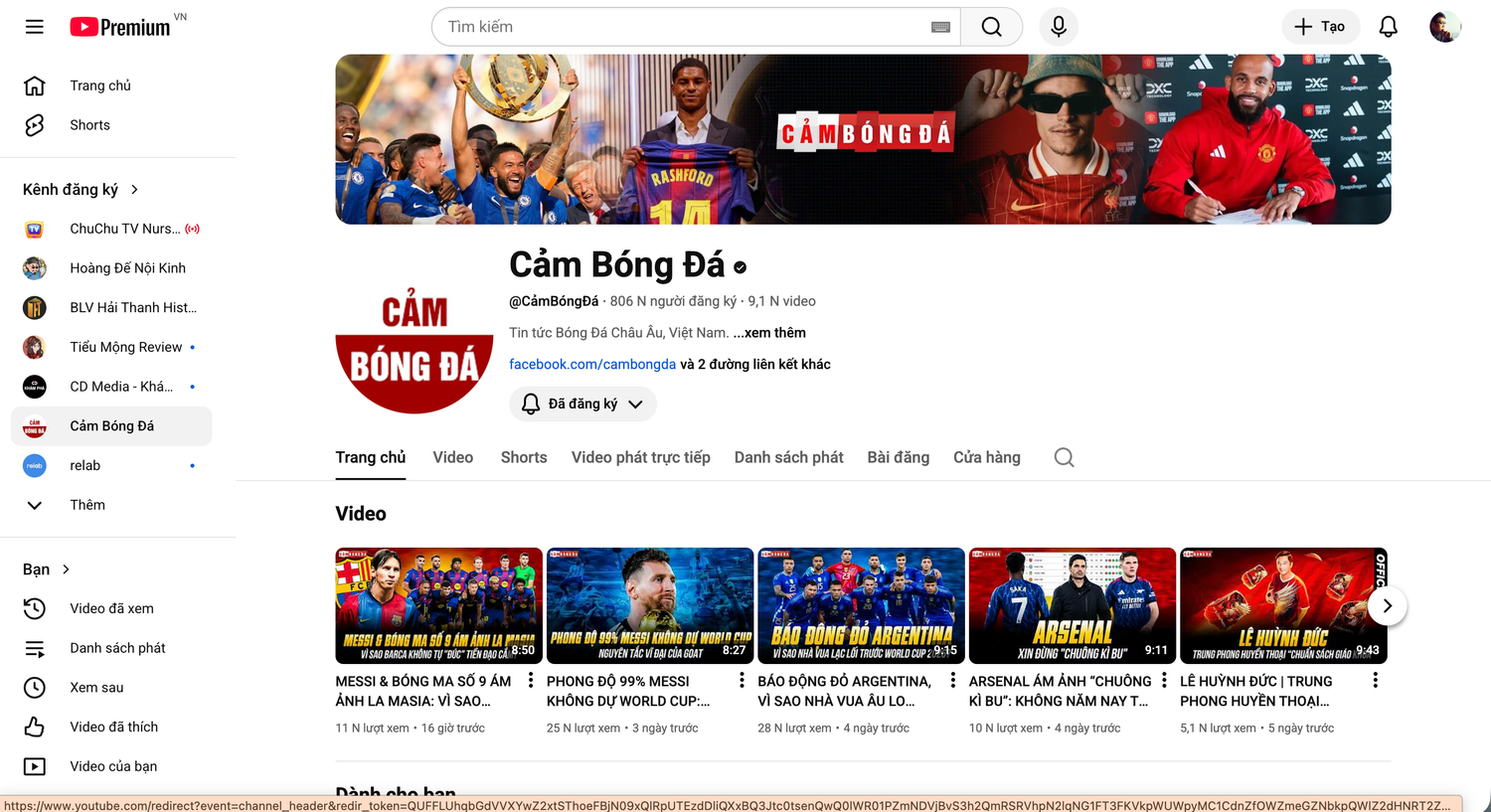Click the search magnifier button
1491x812 pixels.
point(991,27)
